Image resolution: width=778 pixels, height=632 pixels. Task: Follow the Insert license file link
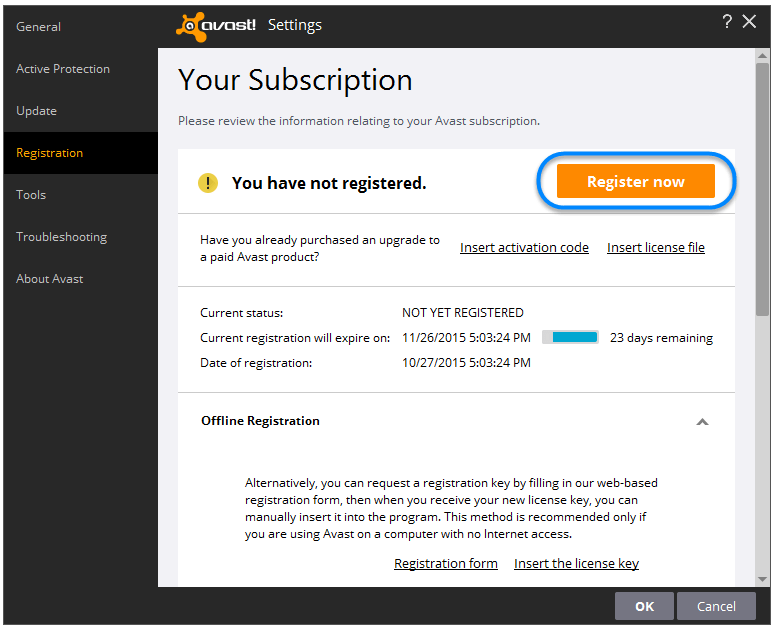pyautogui.click(x=656, y=248)
